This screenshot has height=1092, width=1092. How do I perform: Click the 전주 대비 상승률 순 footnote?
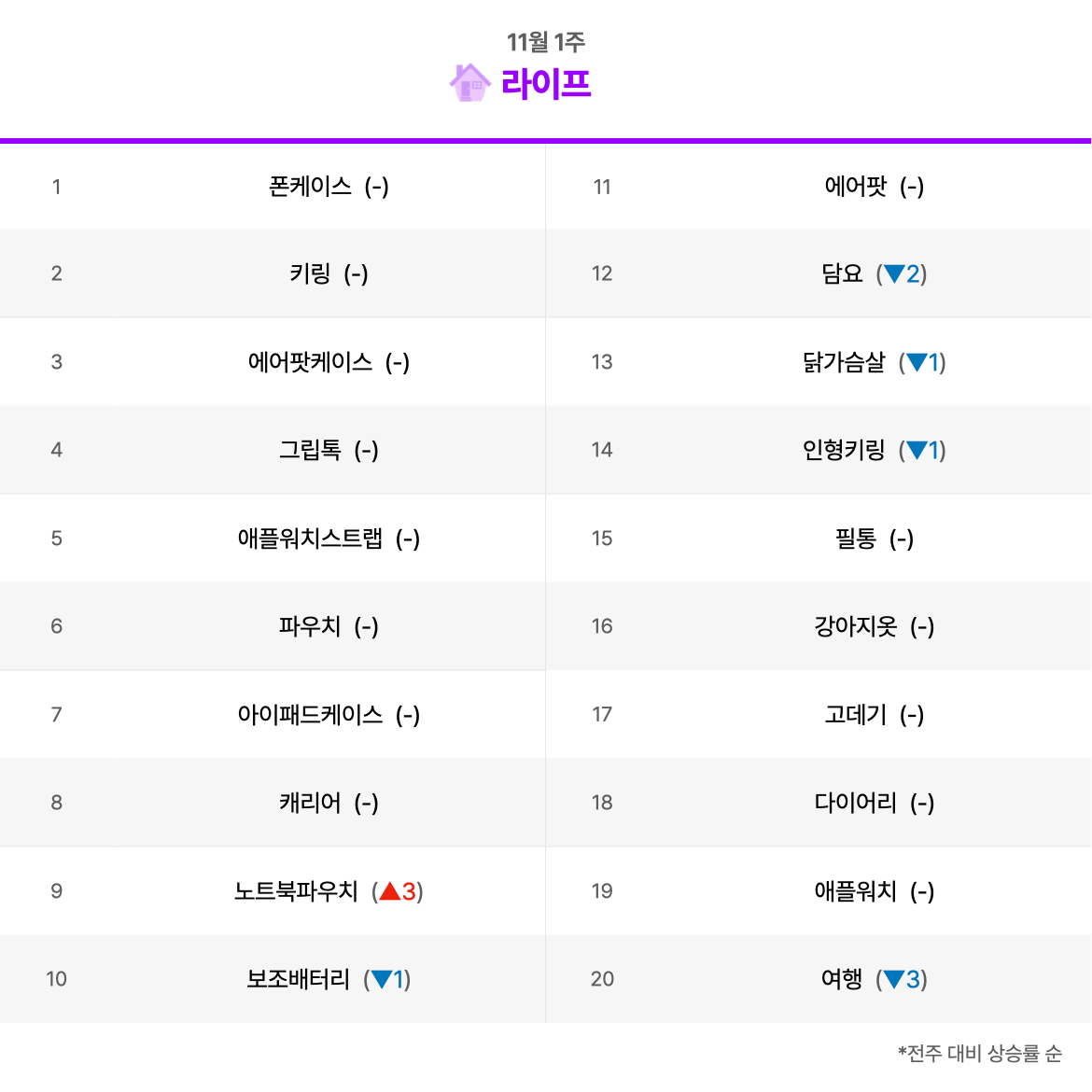[980, 1053]
